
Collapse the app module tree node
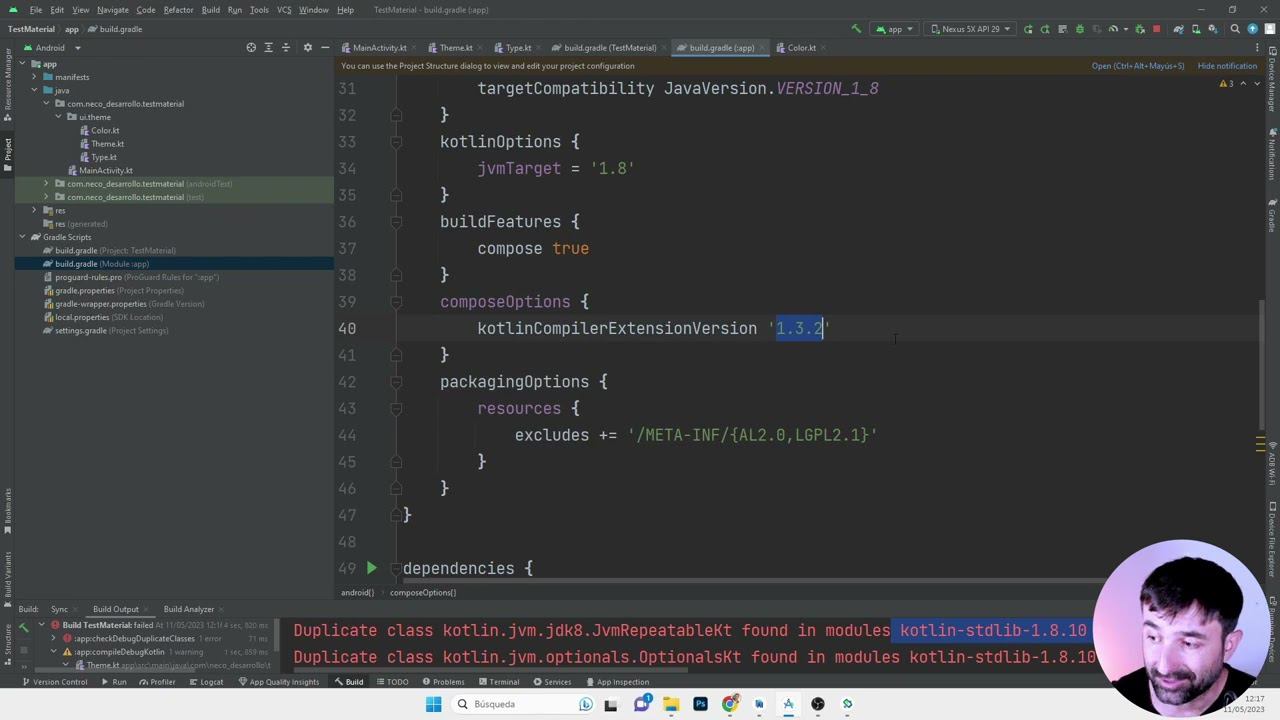(x=21, y=64)
